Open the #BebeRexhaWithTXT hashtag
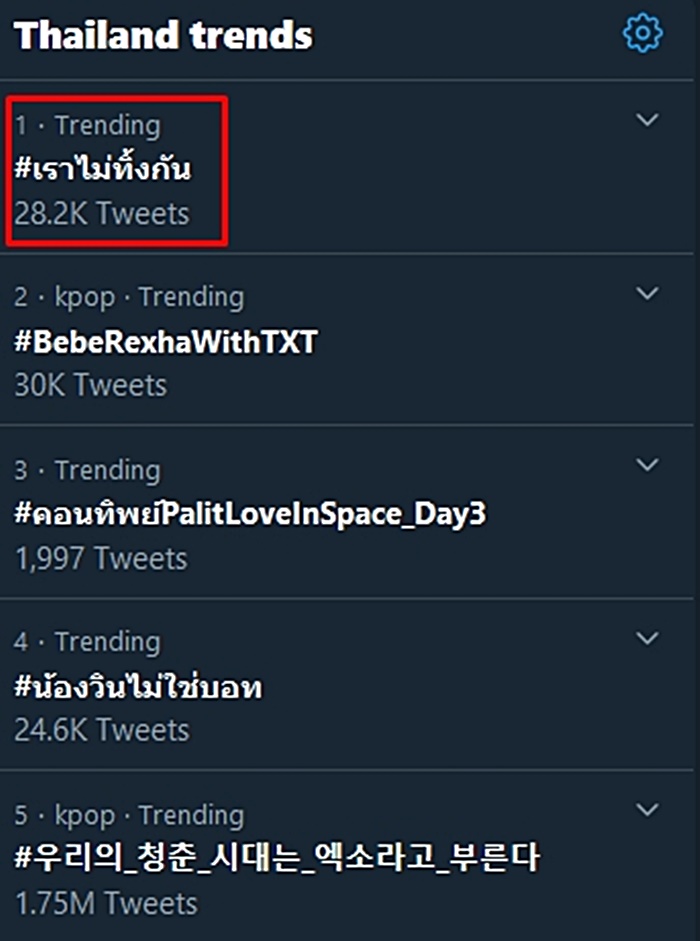The image size is (700, 941). (166, 342)
